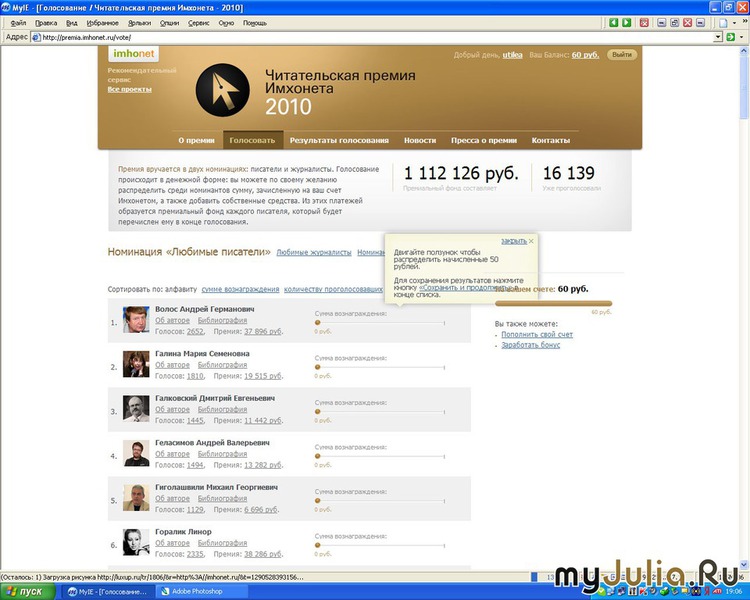Click the round black cursor prize logo
The height and width of the screenshot is (600, 750).
pyautogui.click(x=223, y=90)
